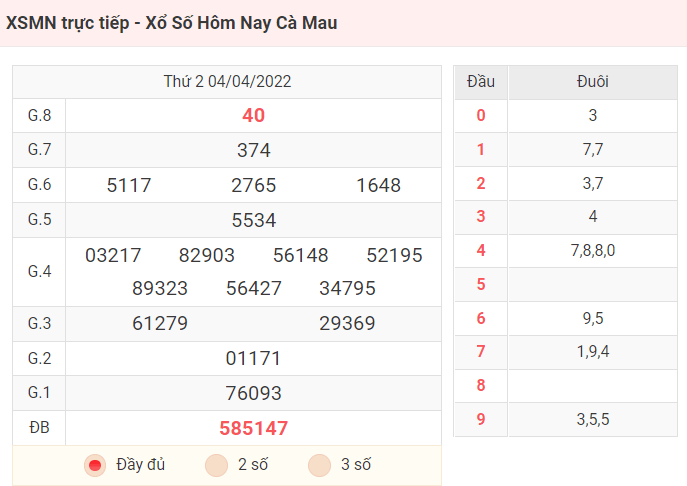Click the G.8 prize number 40
Viewport: 687px width, 486px height.
pos(253,116)
